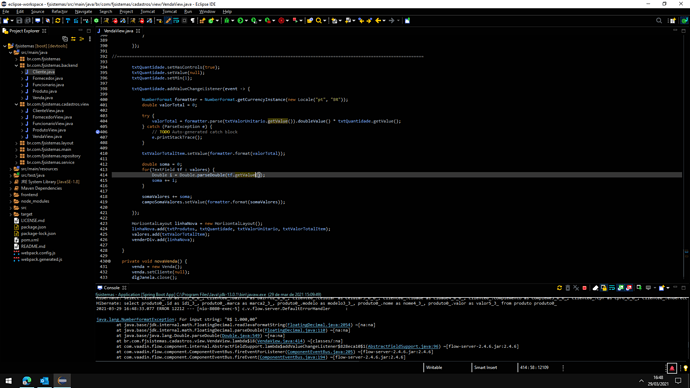Expand Maven Dependencies node
Image resolution: width=690 pixels, height=388 pixels.
pos(11,188)
